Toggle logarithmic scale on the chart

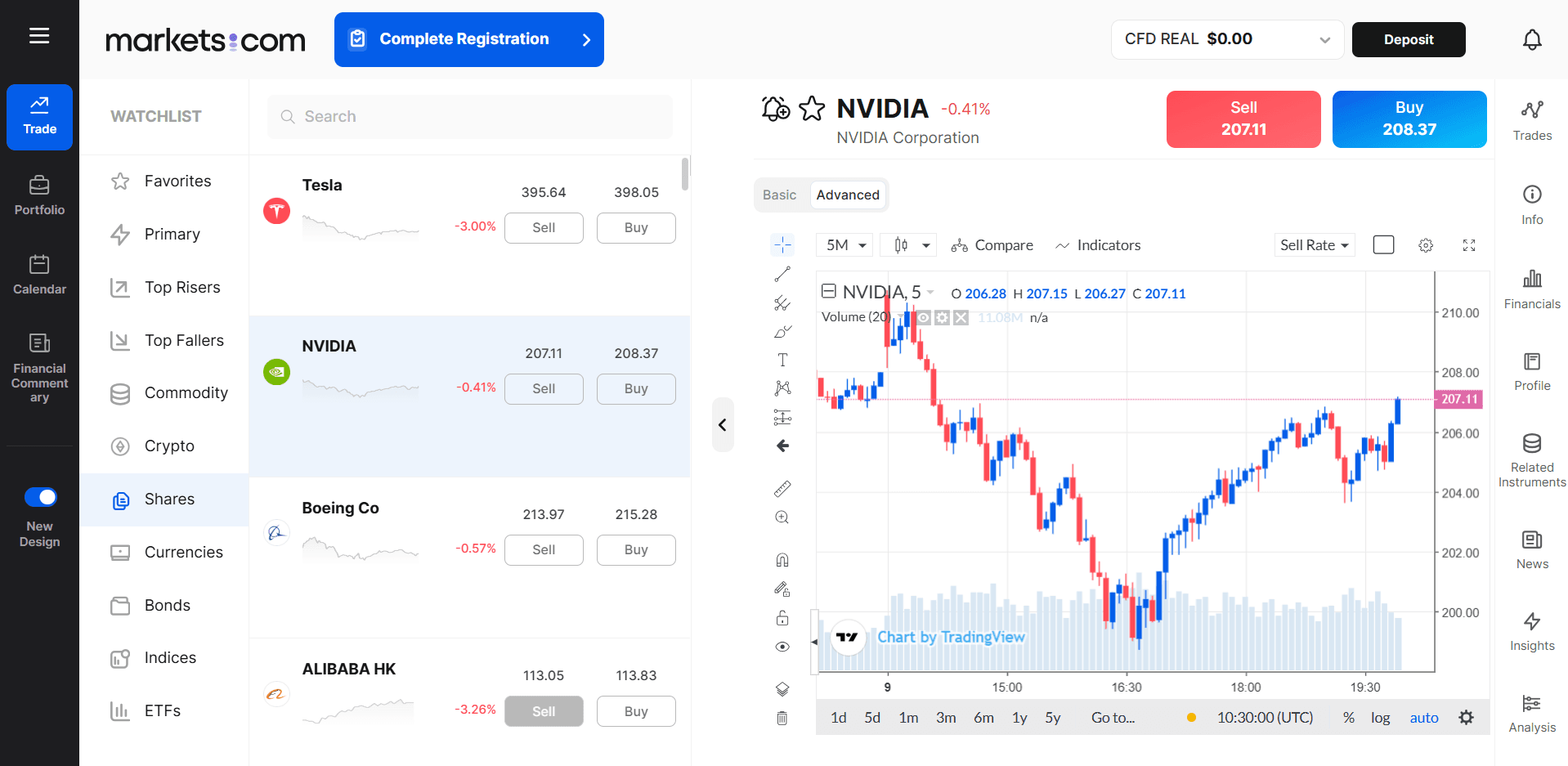pyautogui.click(x=1381, y=718)
